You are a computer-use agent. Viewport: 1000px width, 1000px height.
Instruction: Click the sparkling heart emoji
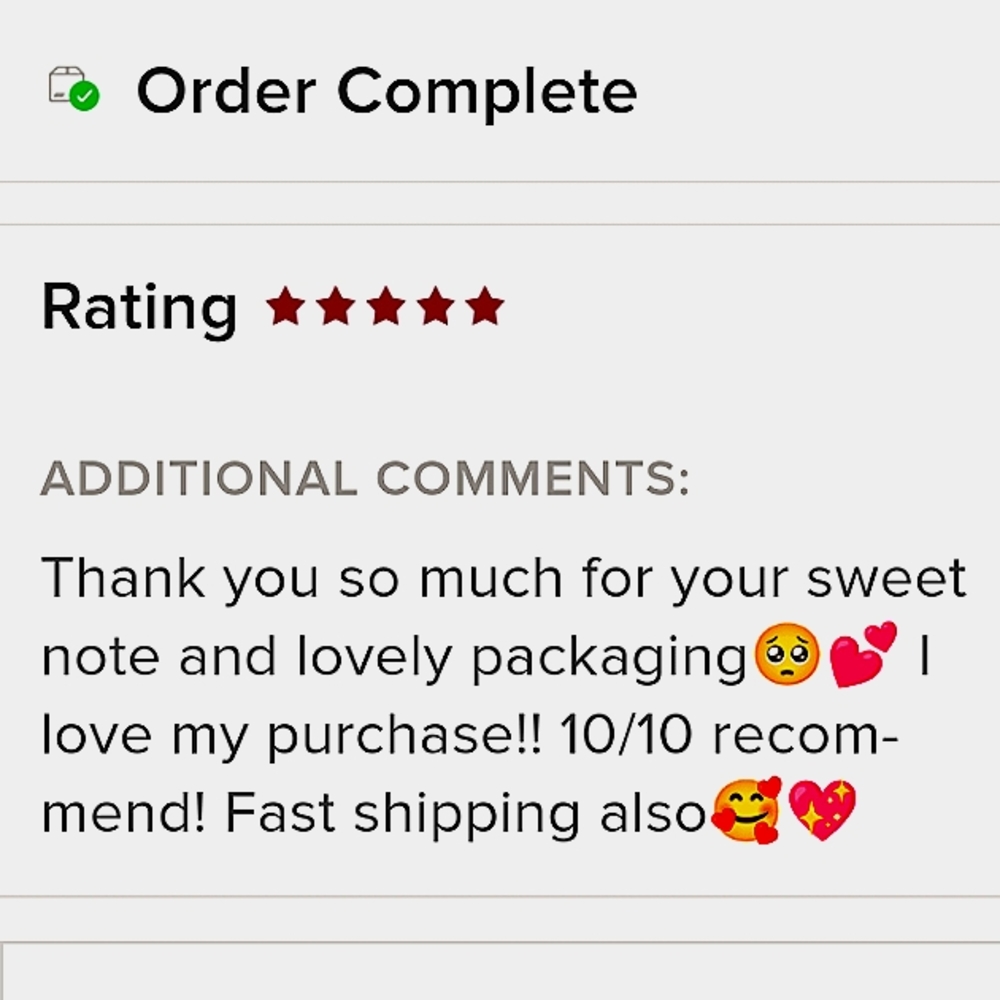822,811
